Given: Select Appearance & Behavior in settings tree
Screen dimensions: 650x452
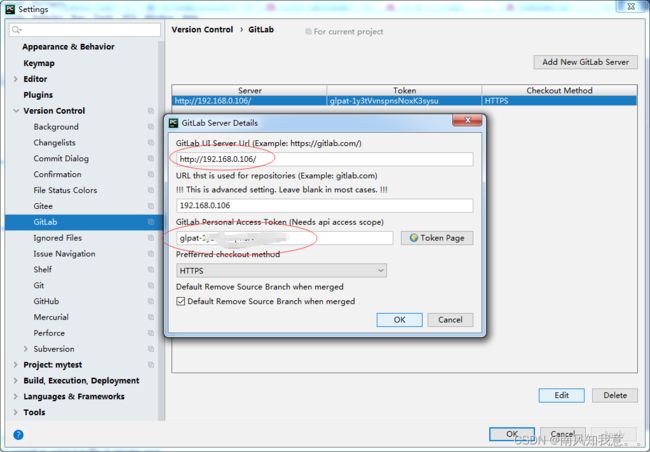Looking at the screenshot, I should coord(68,46).
